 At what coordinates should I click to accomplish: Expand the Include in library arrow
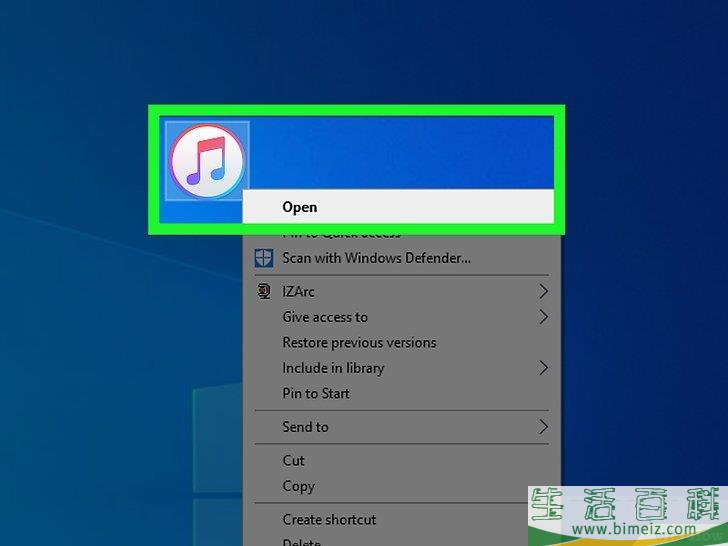click(x=543, y=368)
